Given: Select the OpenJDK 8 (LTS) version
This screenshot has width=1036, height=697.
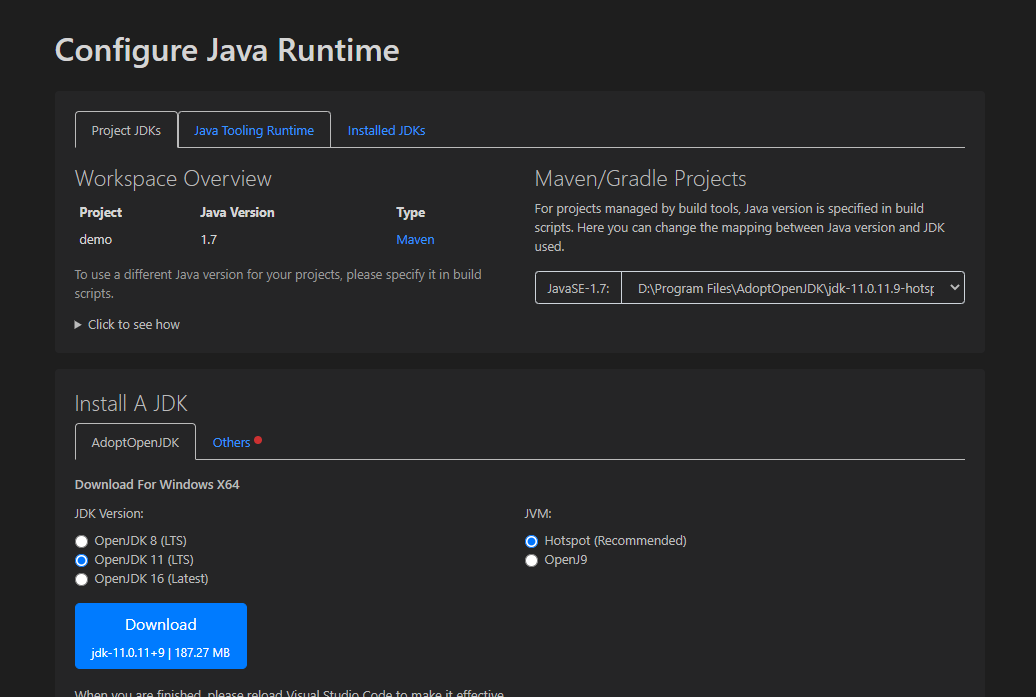Looking at the screenshot, I should coord(81,541).
